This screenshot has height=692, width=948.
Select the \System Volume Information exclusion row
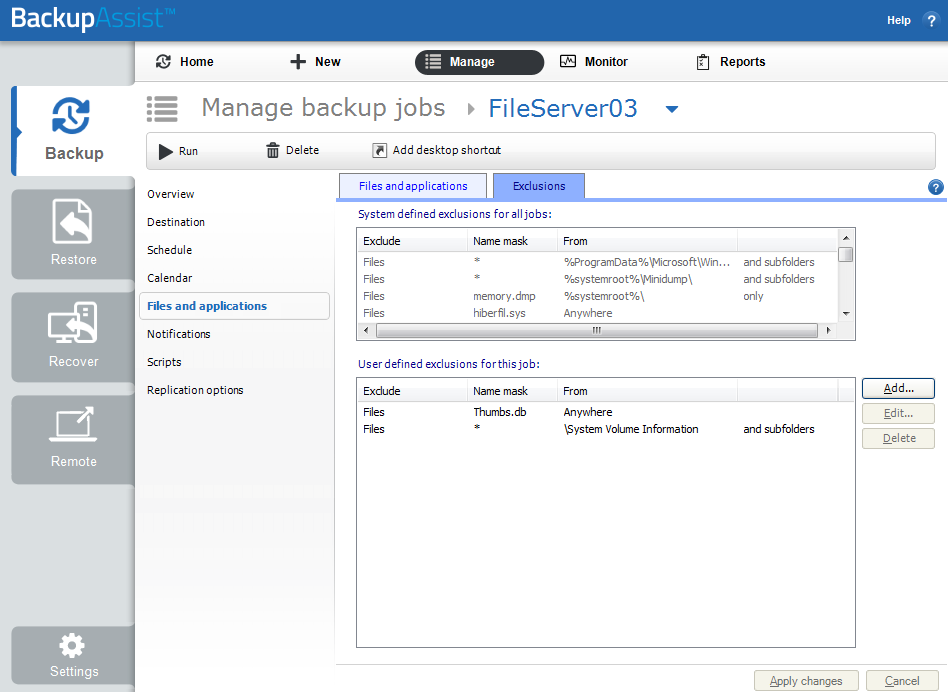point(605,429)
